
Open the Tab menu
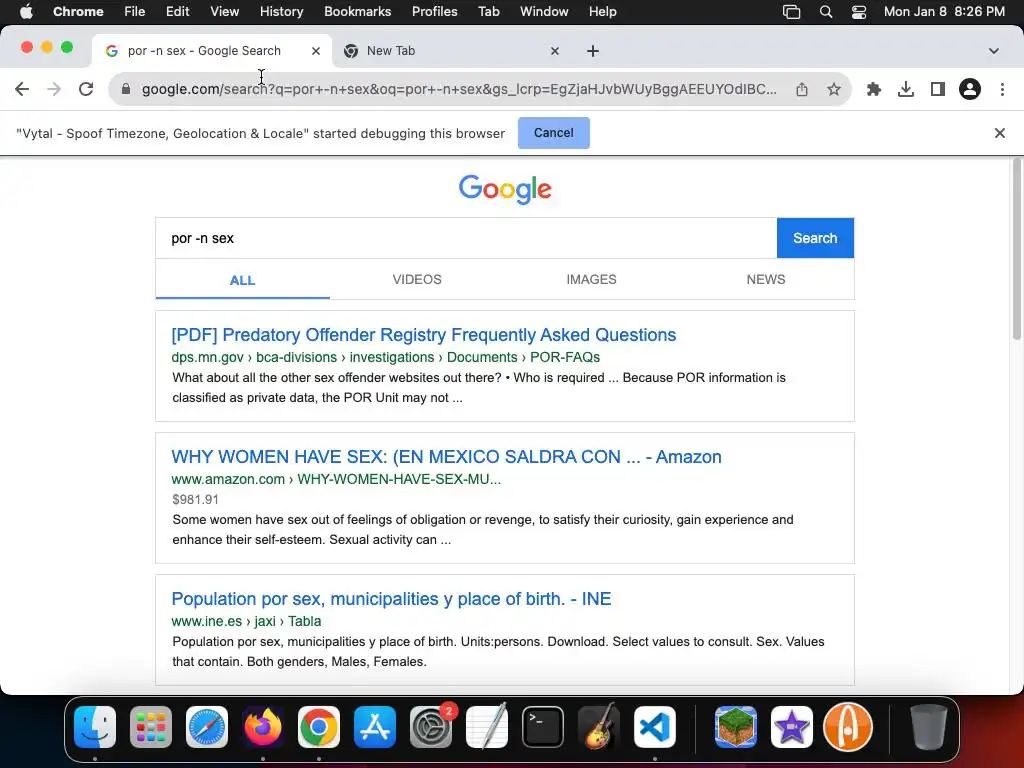pos(488,12)
